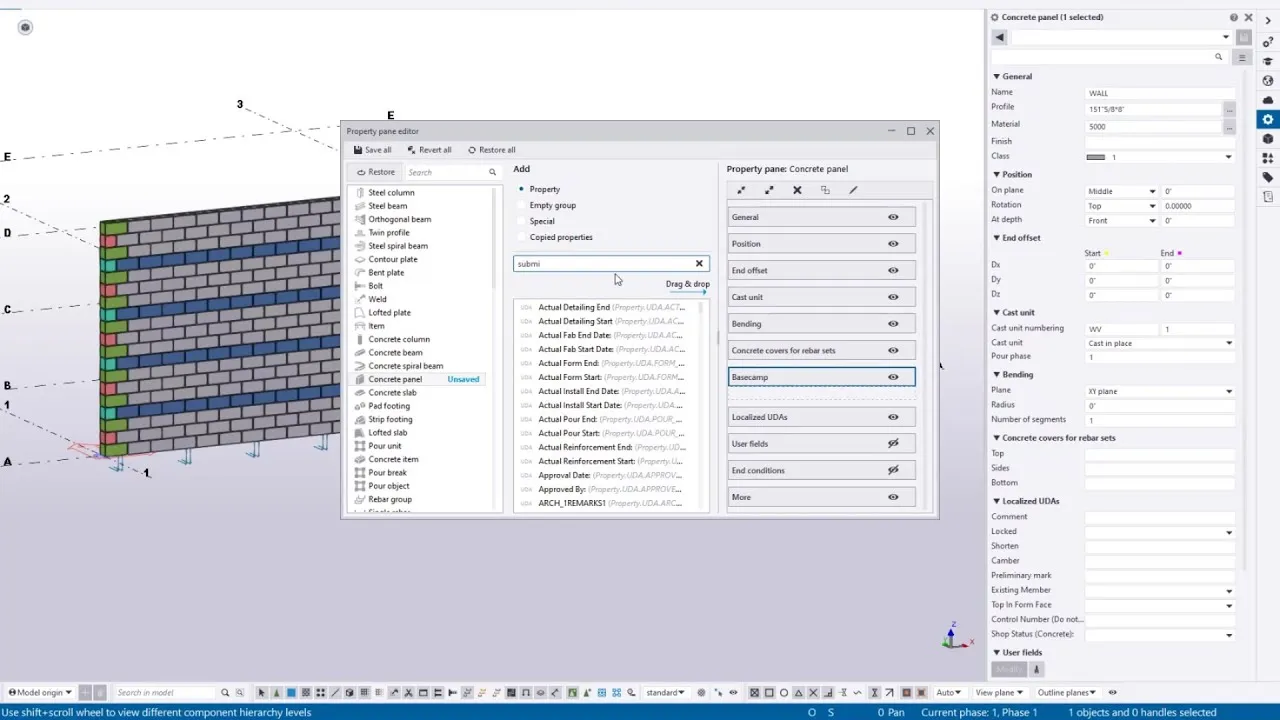Click the expand group icon in Property pane toolbar
The width and height of the screenshot is (1280, 720).
[769, 190]
